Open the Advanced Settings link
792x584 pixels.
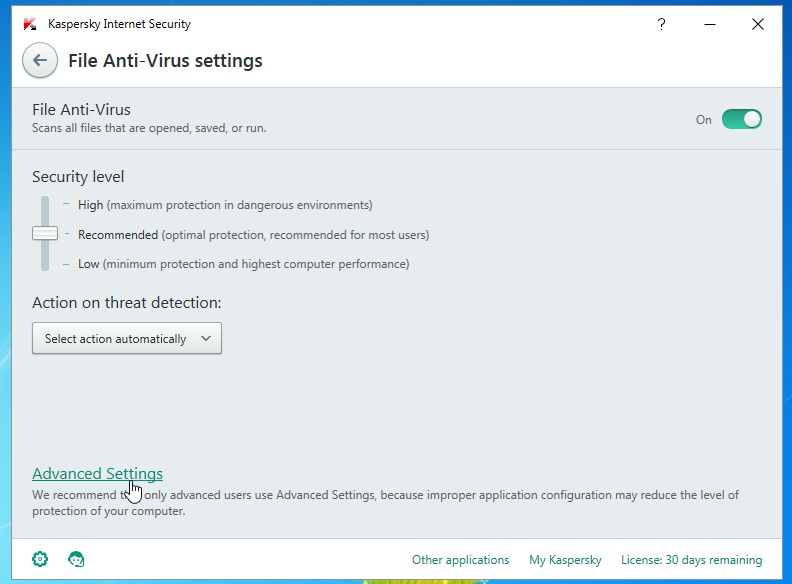(x=97, y=473)
